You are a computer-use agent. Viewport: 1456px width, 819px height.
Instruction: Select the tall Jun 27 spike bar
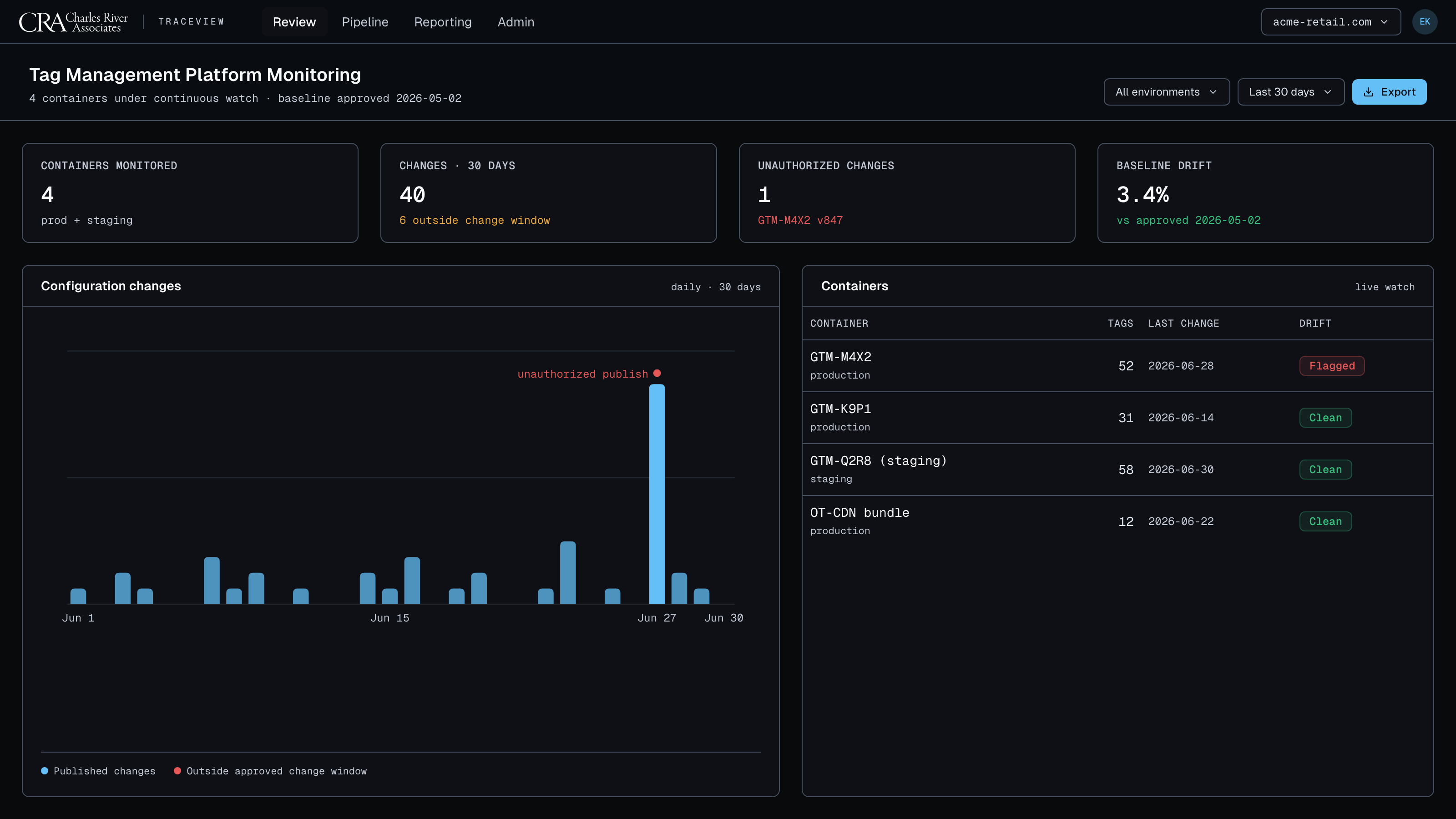click(657, 495)
